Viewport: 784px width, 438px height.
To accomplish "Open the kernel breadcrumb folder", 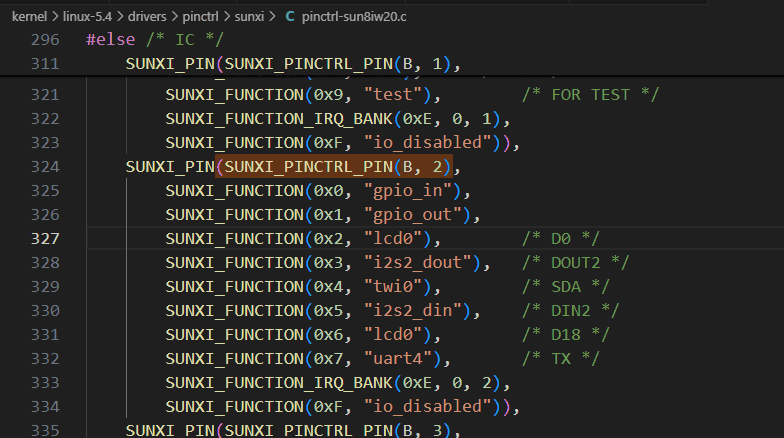I will pyautogui.click(x=30, y=17).
